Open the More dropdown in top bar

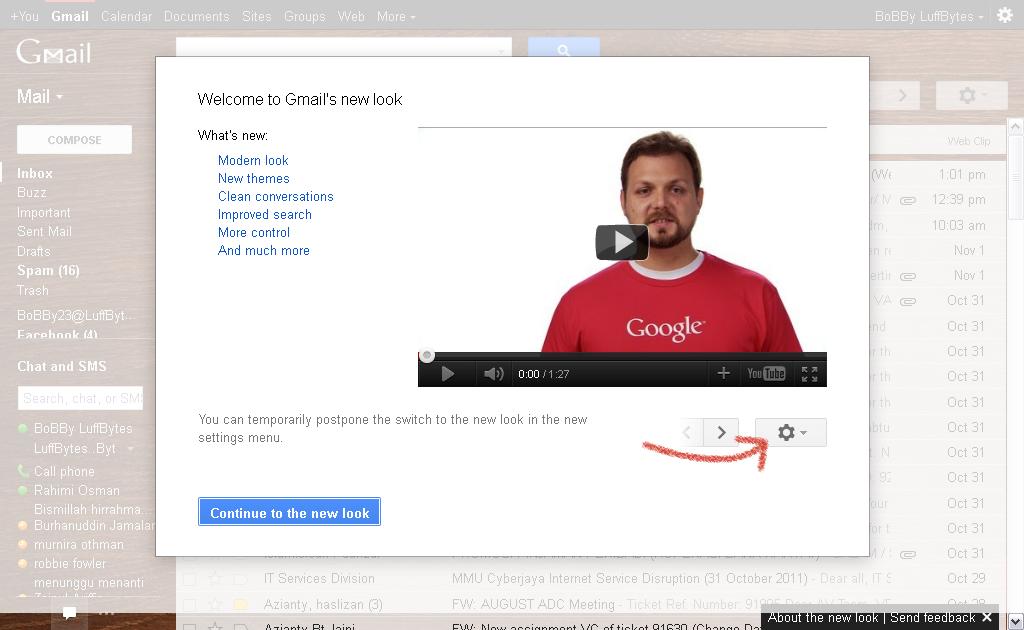[x=396, y=16]
